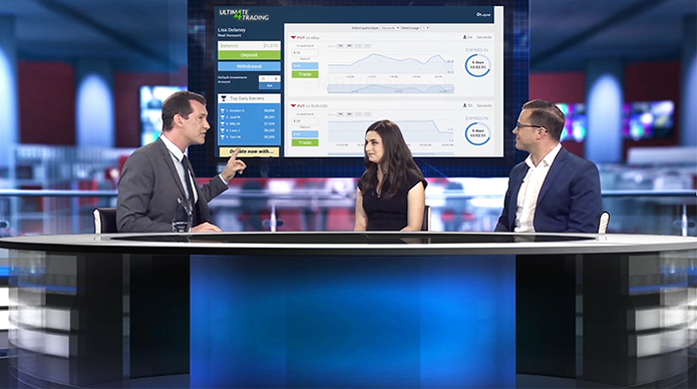The height and width of the screenshot is (389, 697).
Task: Click the Trade button for eBay
Action: tap(305, 74)
